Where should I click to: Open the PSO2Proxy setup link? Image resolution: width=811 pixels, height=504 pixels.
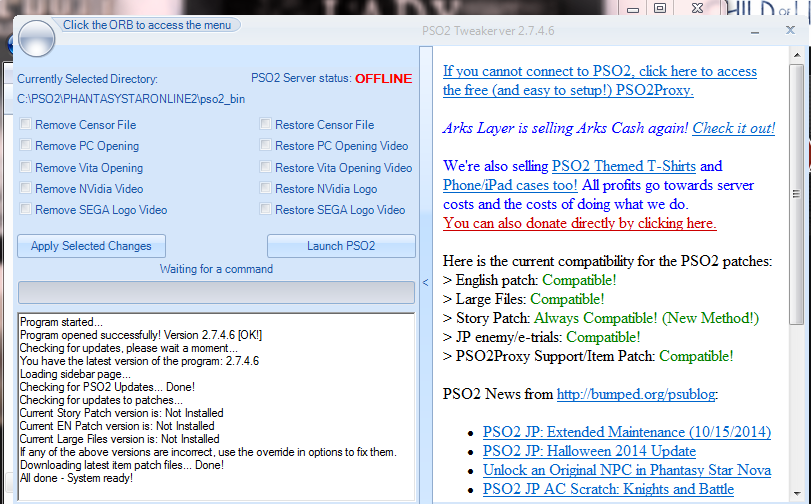pyautogui.click(x=599, y=80)
